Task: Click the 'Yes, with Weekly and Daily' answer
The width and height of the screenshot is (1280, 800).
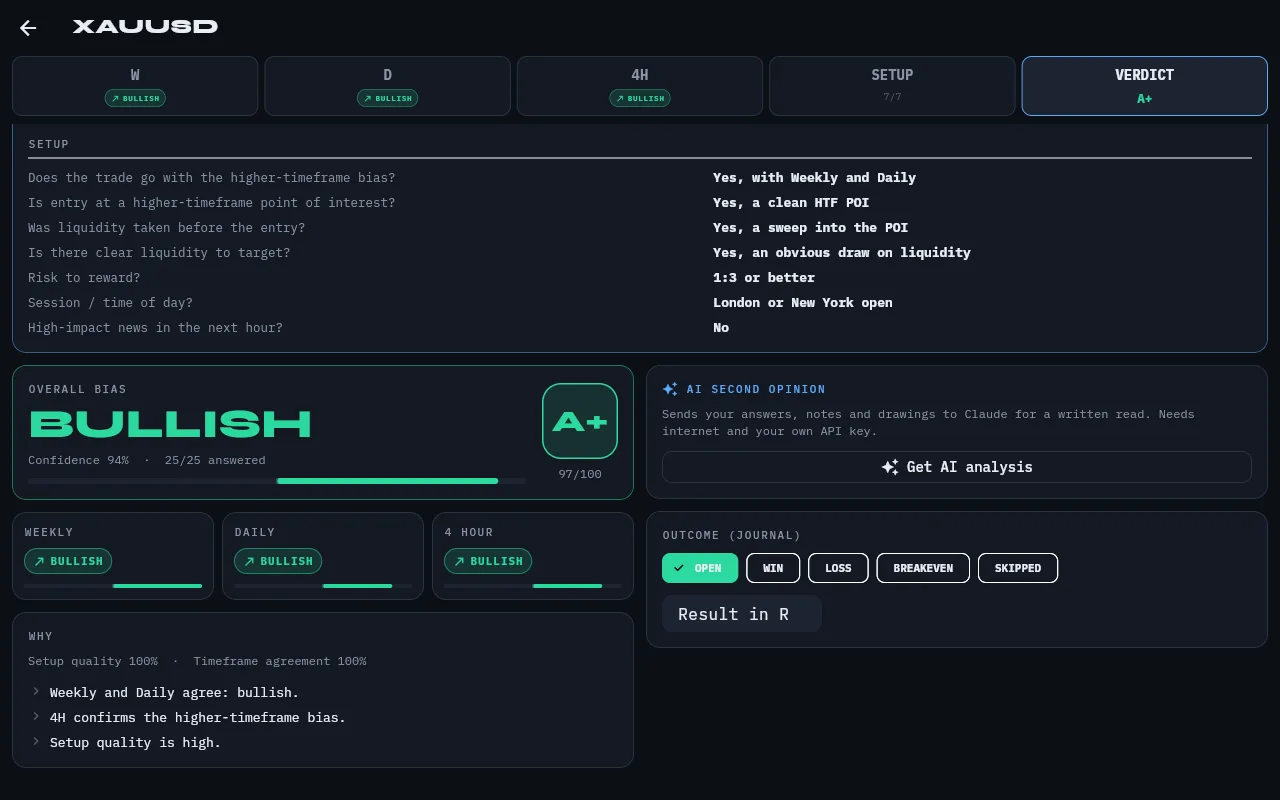Action: tap(814, 178)
